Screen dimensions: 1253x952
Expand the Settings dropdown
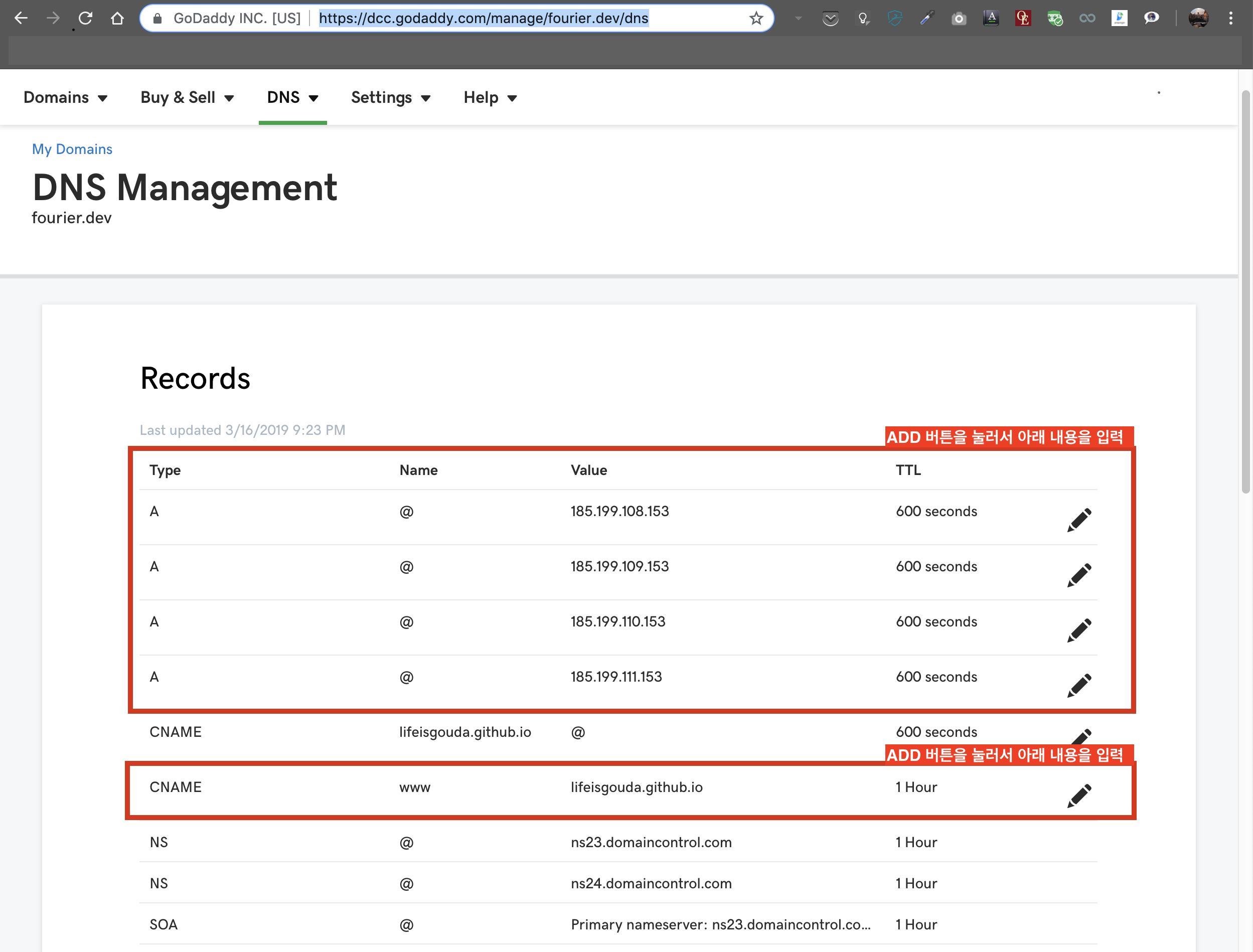click(390, 97)
